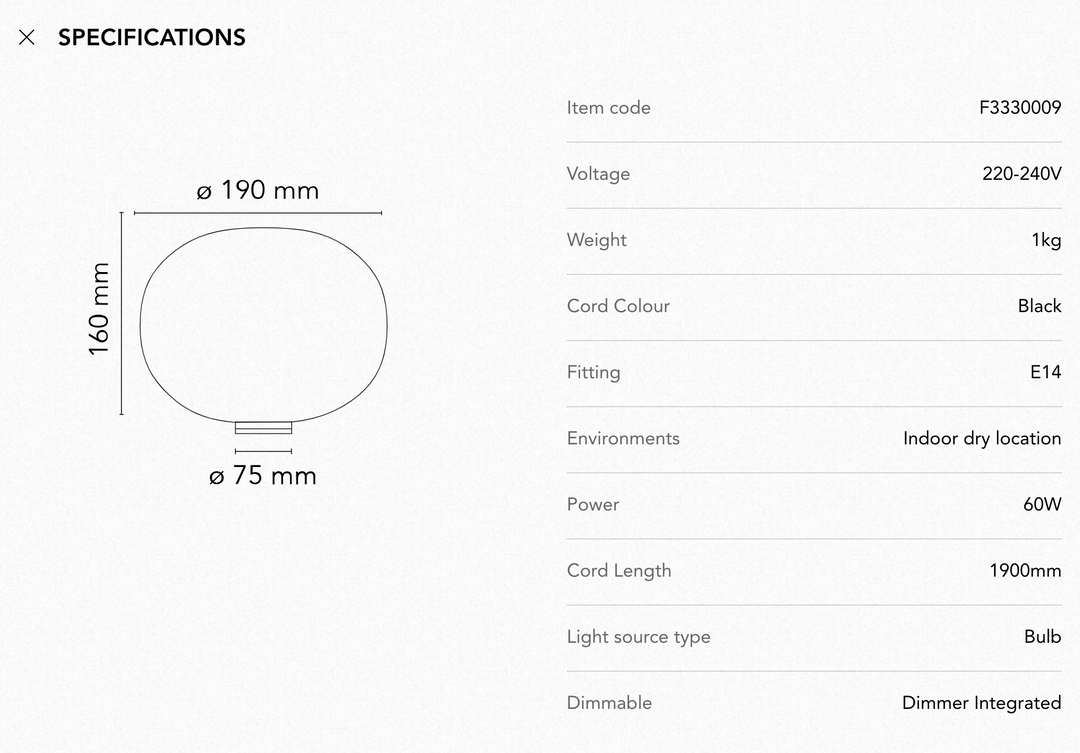Click the 160 mm height label
1080x753 pixels.
click(99, 309)
